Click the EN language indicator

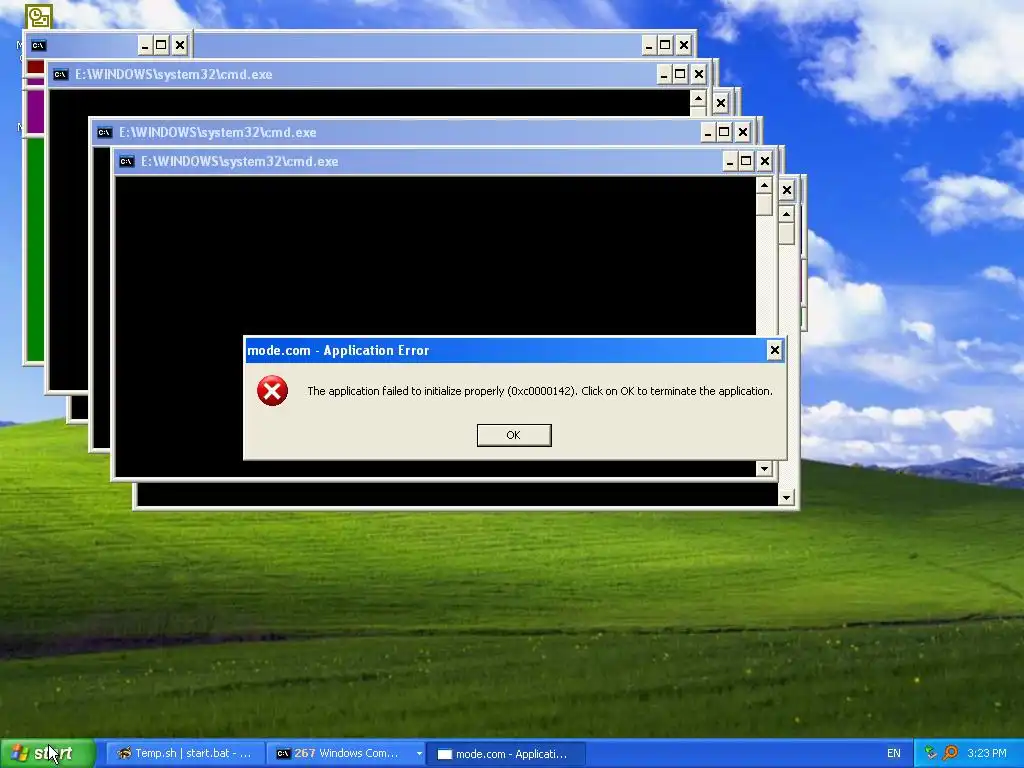[x=893, y=754]
